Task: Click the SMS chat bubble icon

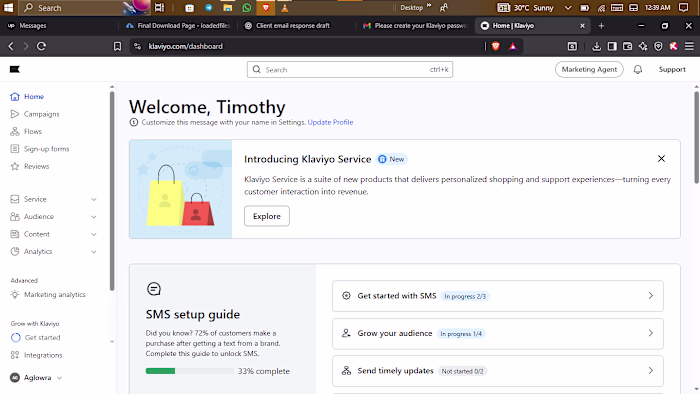Action: coord(154,289)
